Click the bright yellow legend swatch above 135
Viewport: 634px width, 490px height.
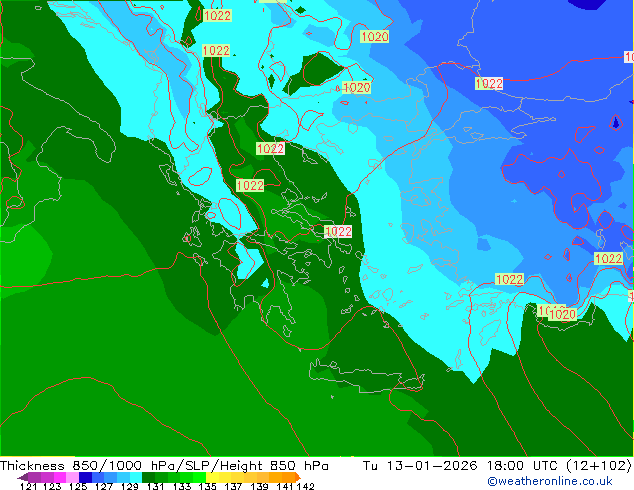(x=212, y=477)
